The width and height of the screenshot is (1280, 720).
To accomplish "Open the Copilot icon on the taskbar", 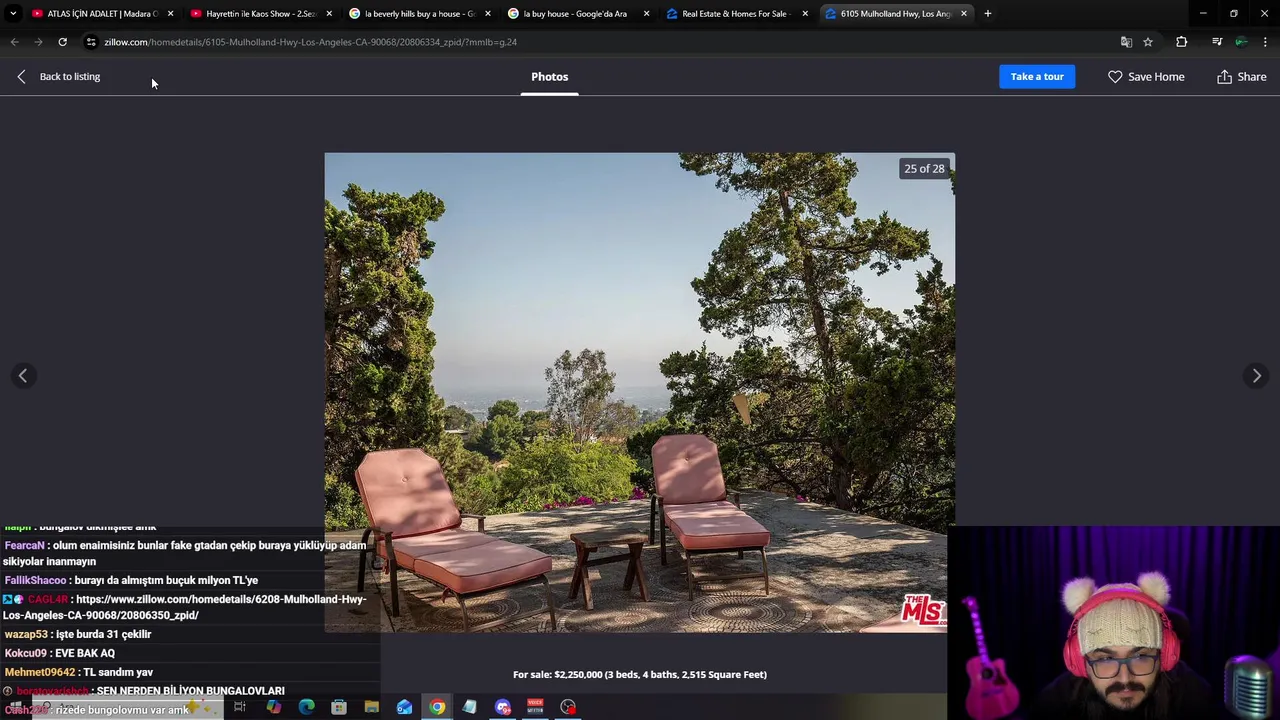I will click(x=273, y=707).
